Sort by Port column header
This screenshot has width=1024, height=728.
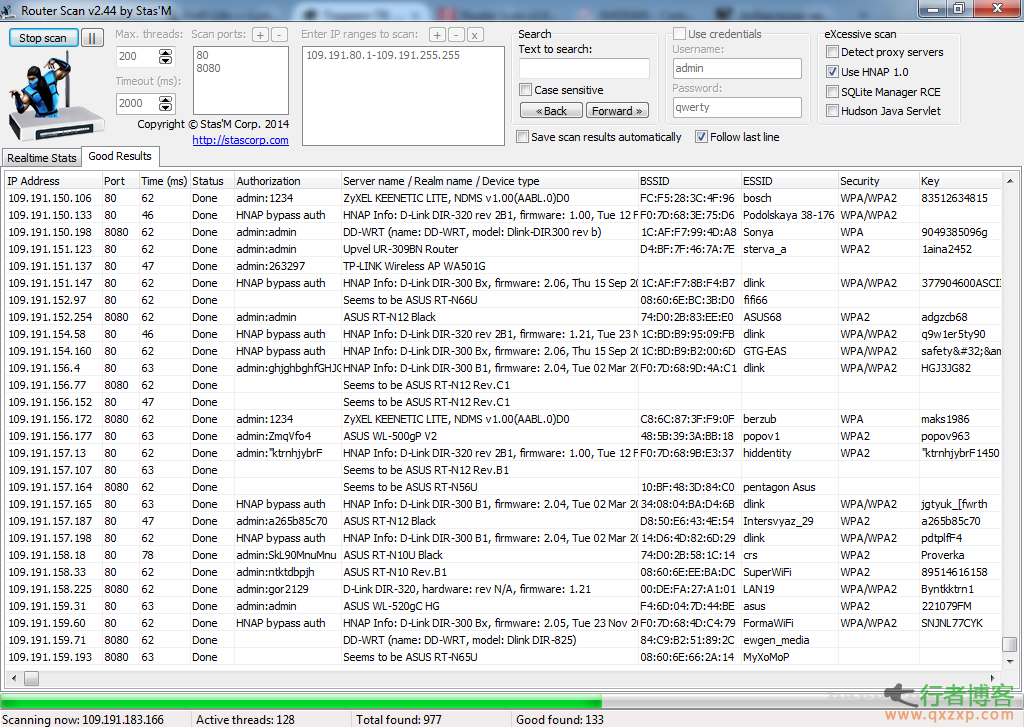tap(120, 181)
